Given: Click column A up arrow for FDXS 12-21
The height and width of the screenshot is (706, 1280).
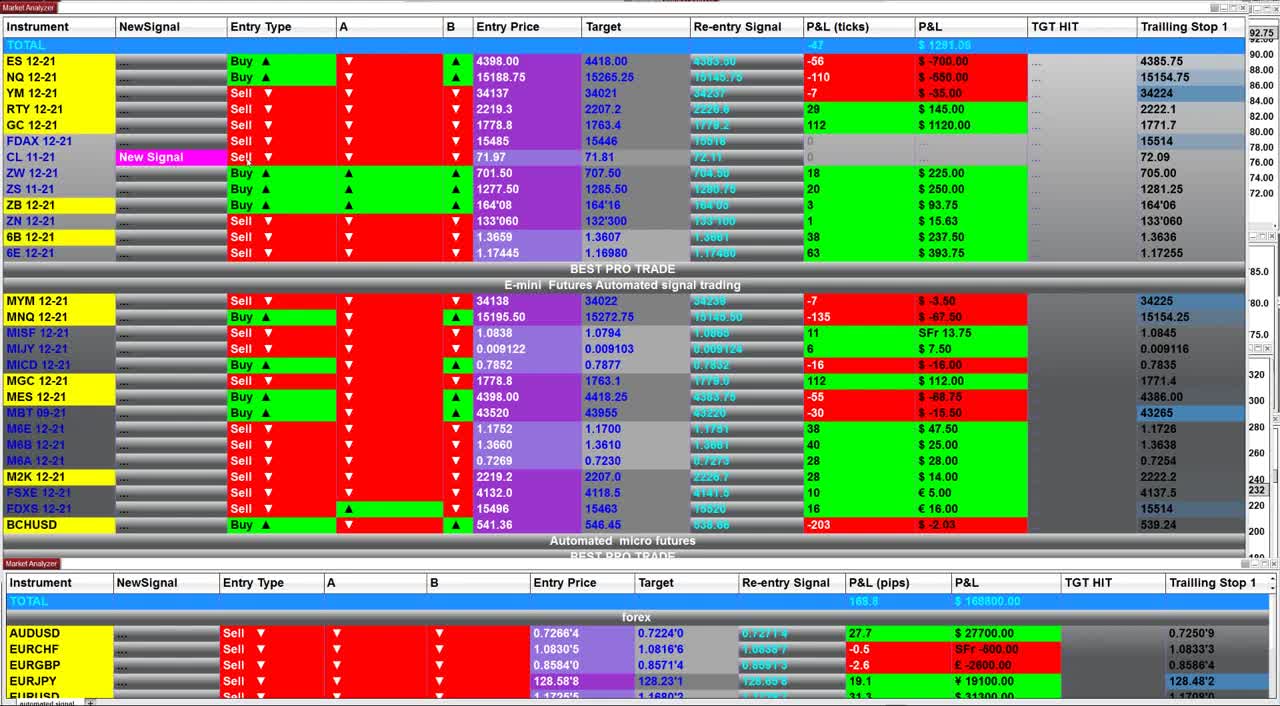Looking at the screenshot, I should pyautogui.click(x=349, y=509).
